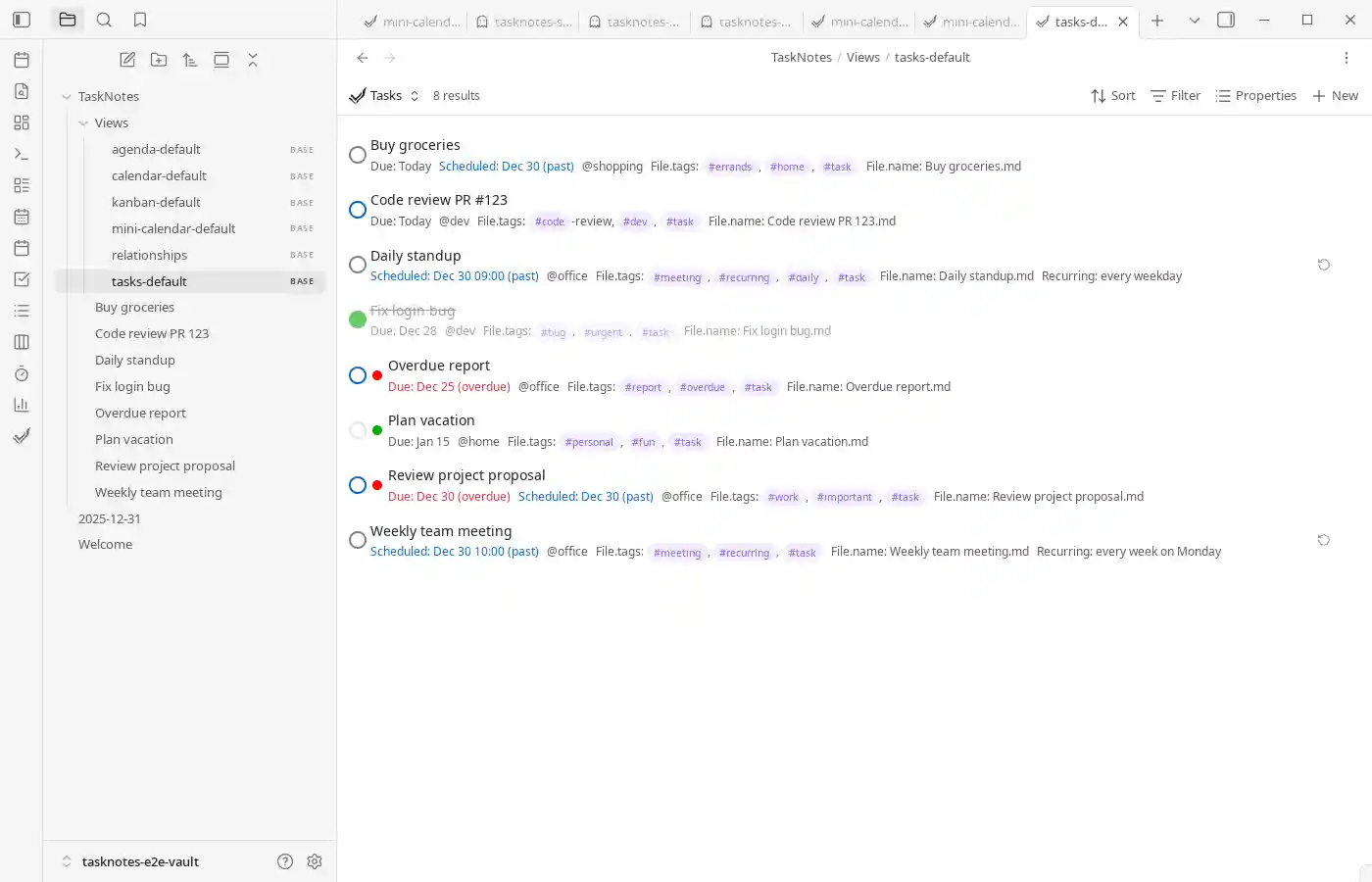Click the new note icon in sidebar
Screen dimensions: 1372x882
tap(127, 60)
